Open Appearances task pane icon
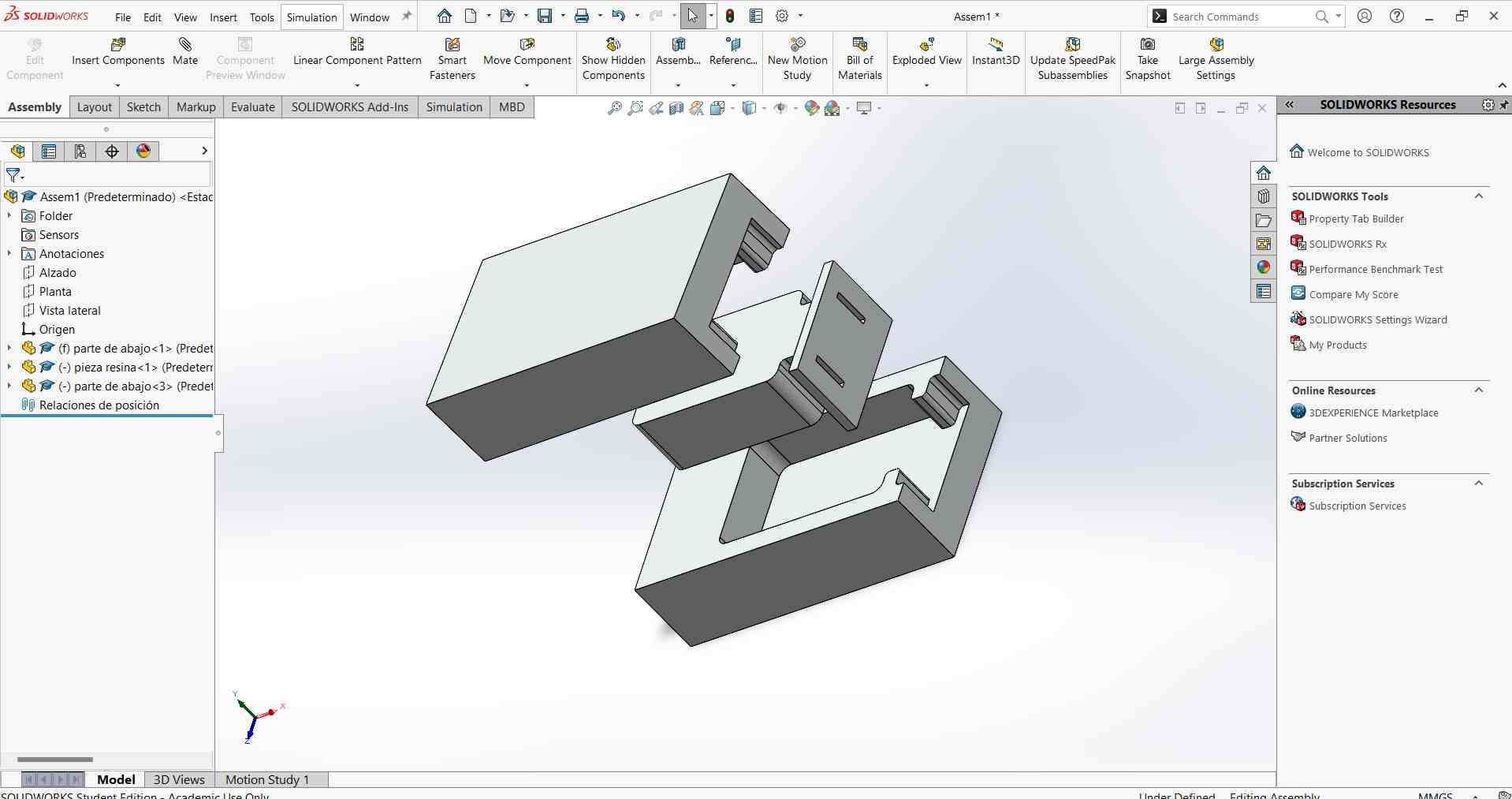1512x799 pixels. pyautogui.click(x=1264, y=267)
